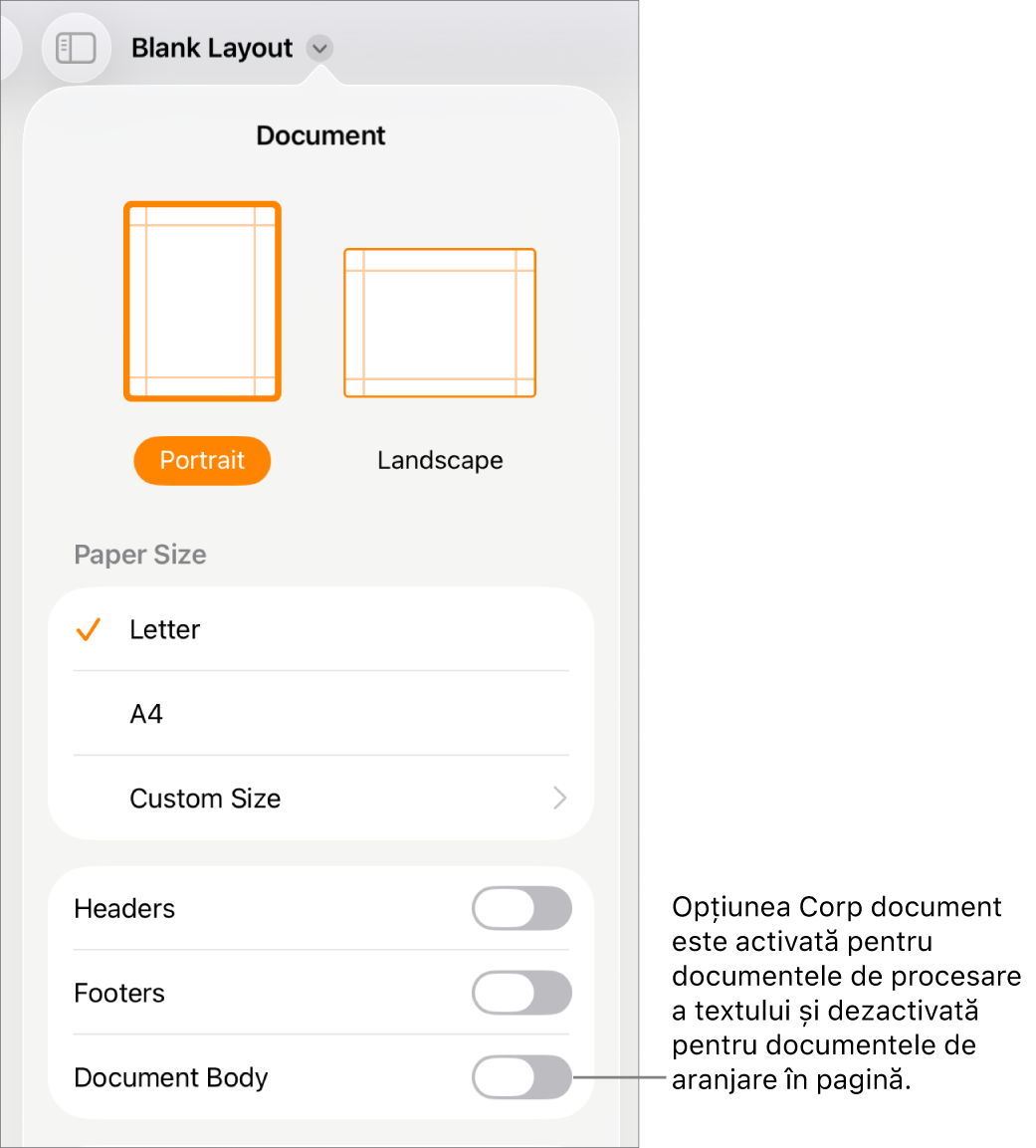1036x1148 pixels.
Task: Open the sidebar view icon
Action: coord(76,49)
